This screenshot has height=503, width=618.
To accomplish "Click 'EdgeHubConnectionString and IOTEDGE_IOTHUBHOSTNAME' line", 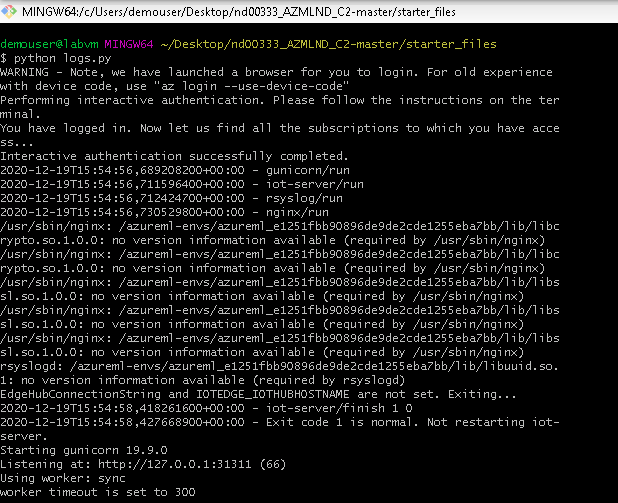I will tap(258, 394).
